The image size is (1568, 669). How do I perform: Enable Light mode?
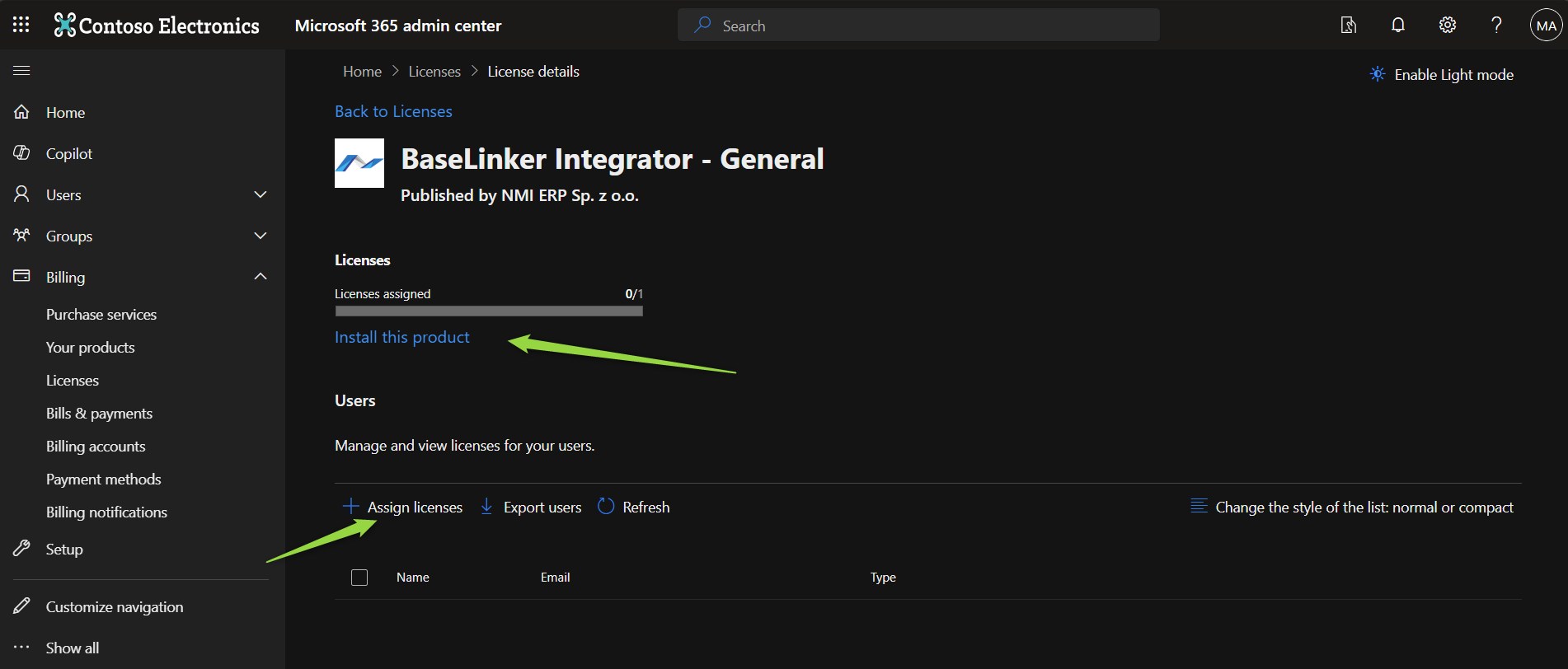[x=1442, y=75]
